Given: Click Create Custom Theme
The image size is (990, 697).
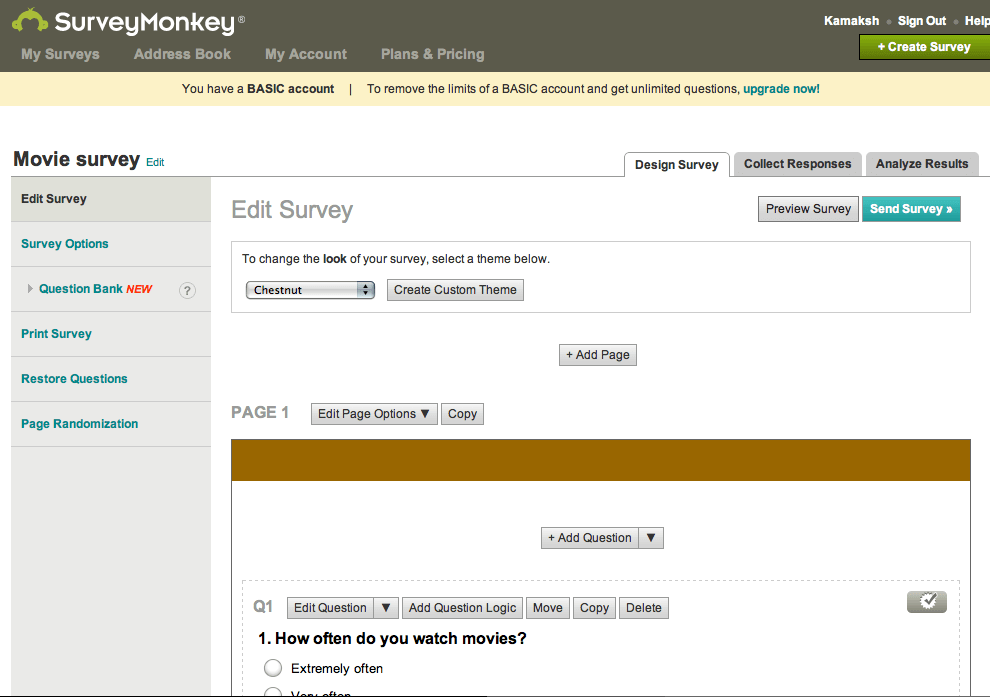Looking at the screenshot, I should pyautogui.click(x=455, y=290).
